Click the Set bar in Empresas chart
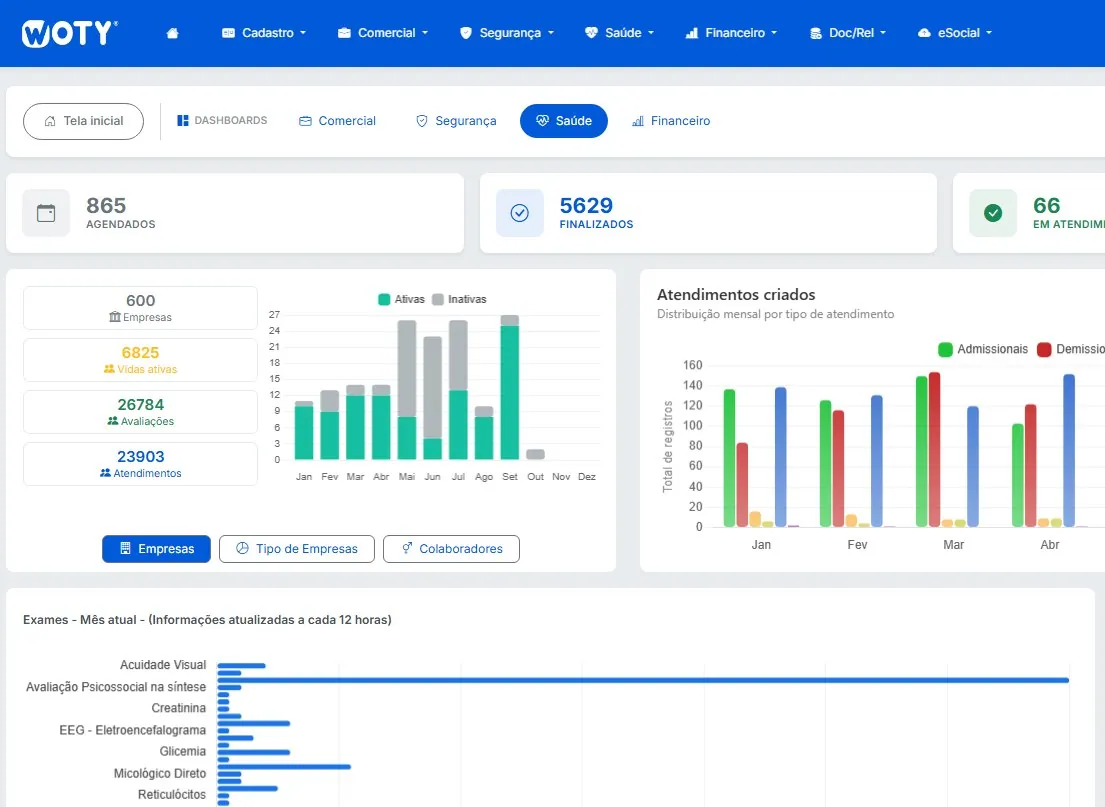Screen dimensions: 1105x807 click(x=510, y=388)
